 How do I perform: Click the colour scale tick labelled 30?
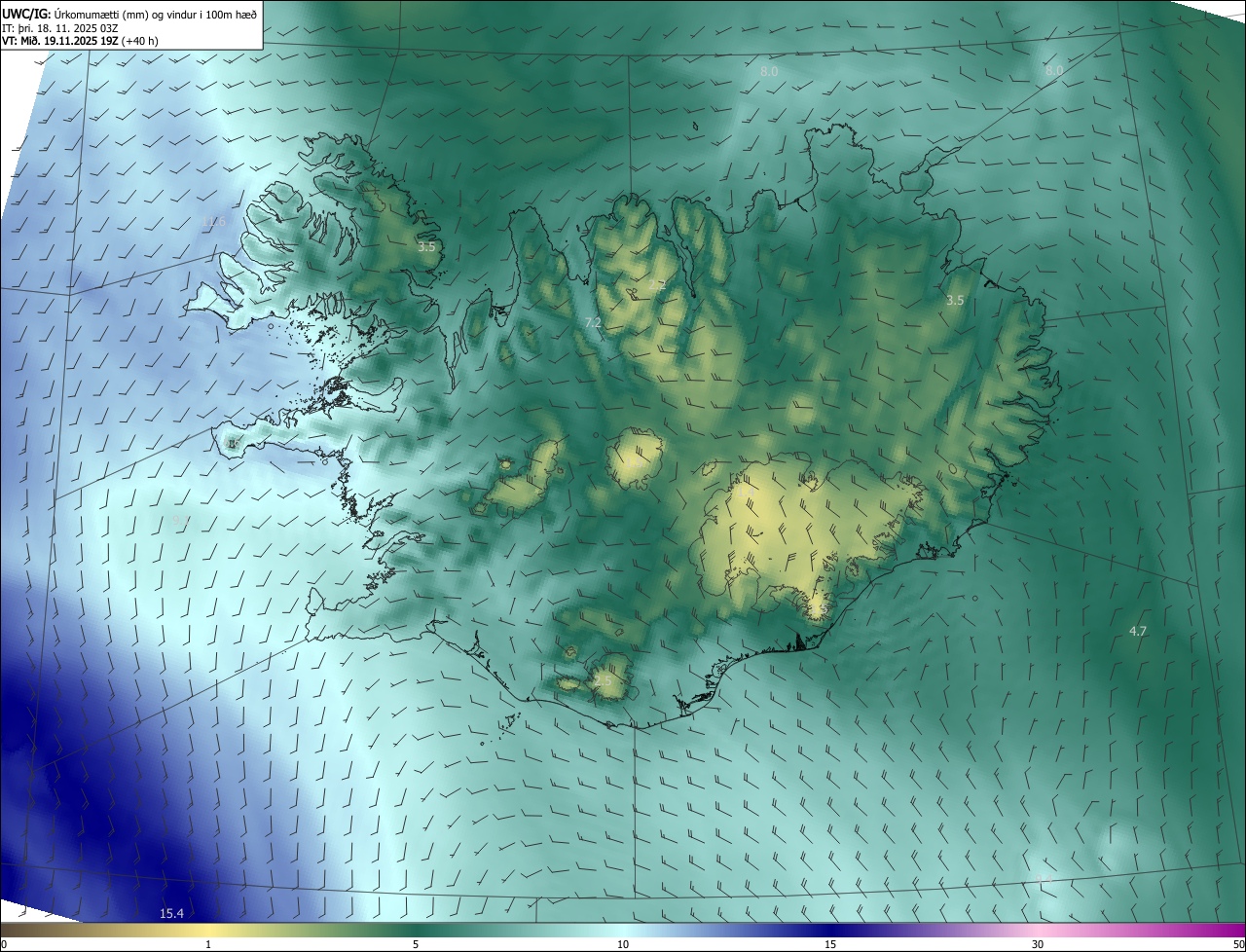[1038, 945]
